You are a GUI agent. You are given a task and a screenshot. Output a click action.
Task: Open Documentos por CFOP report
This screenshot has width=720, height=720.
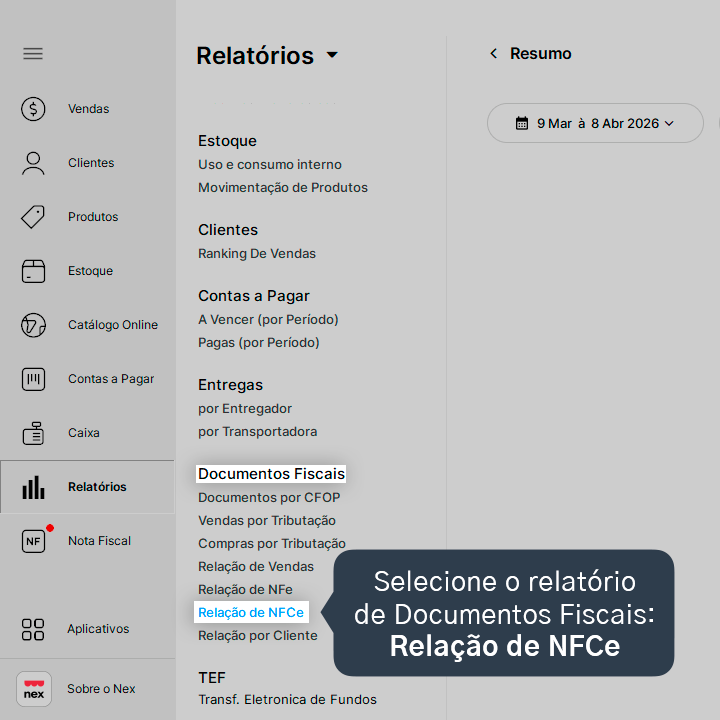click(x=269, y=497)
